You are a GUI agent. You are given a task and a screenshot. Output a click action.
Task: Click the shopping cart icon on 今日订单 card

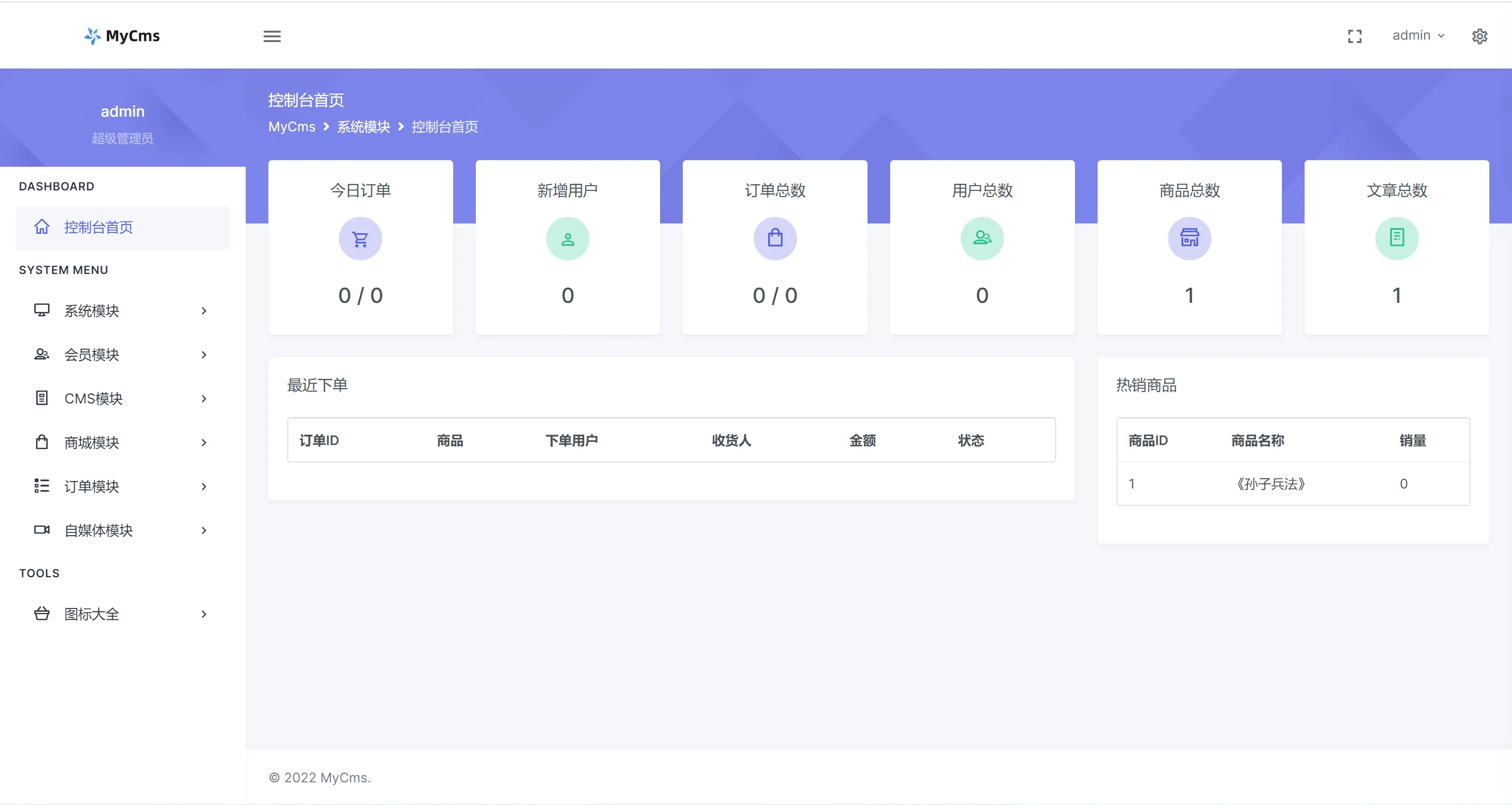point(360,238)
